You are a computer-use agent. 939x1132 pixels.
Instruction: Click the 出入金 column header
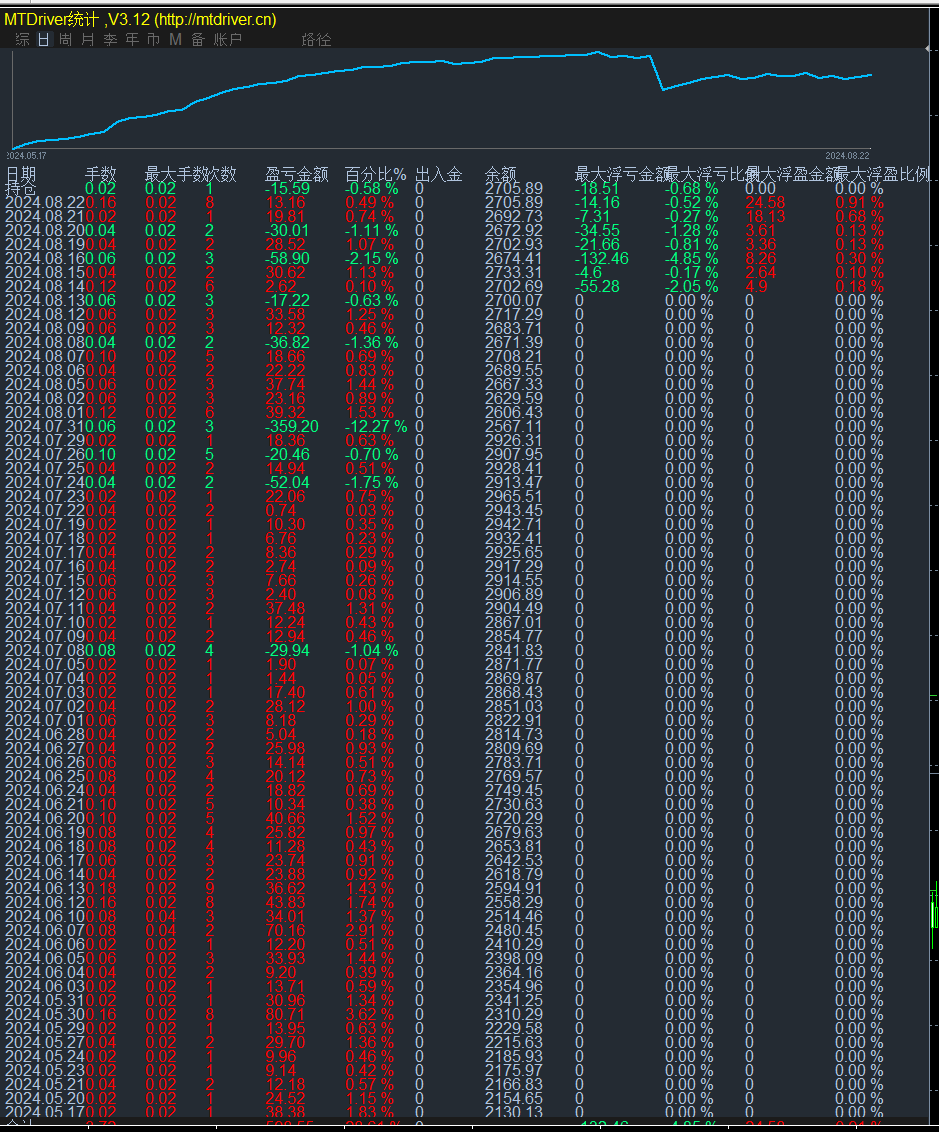(439, 174)
